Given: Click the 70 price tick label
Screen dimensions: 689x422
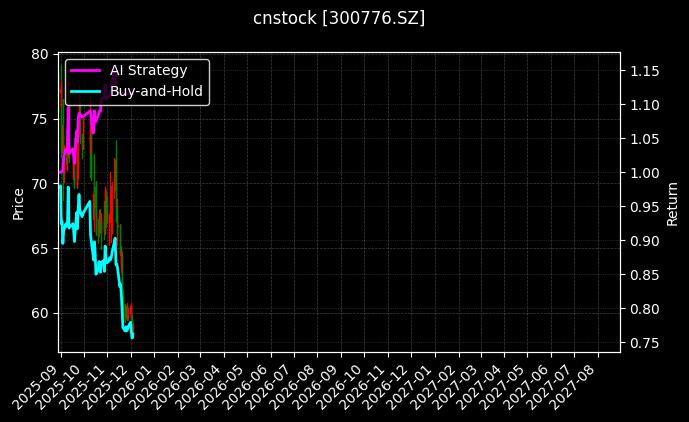Looking at the screenshot, I should coord(39,184).
